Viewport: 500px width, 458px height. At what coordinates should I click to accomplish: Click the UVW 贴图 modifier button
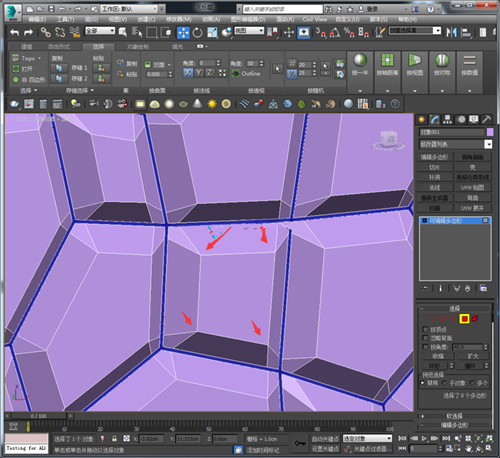click(473, 188)
